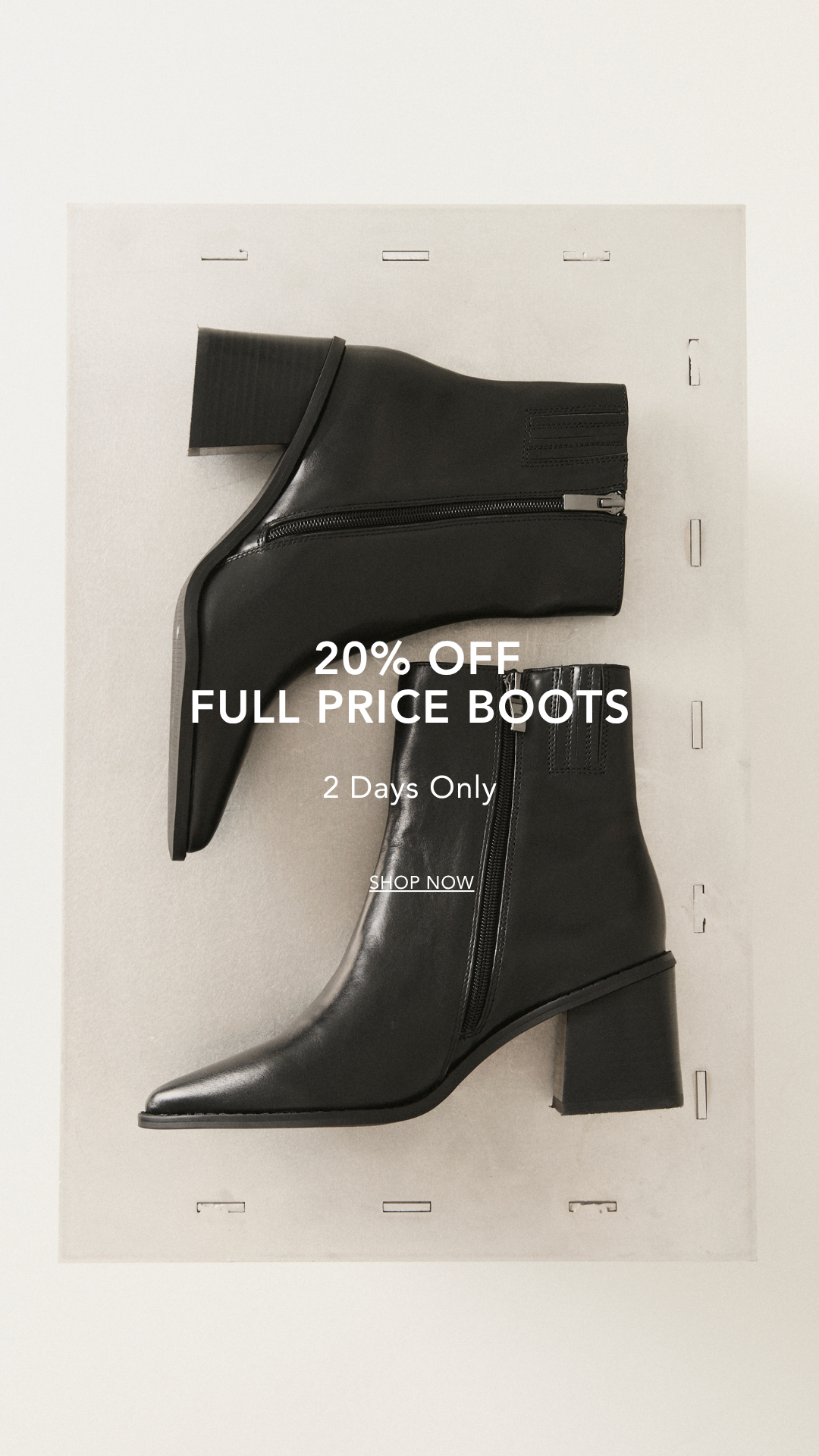Click the top-left slot cutout on the board
This screenshot has width=819, height=1456.
click(224, 255)
